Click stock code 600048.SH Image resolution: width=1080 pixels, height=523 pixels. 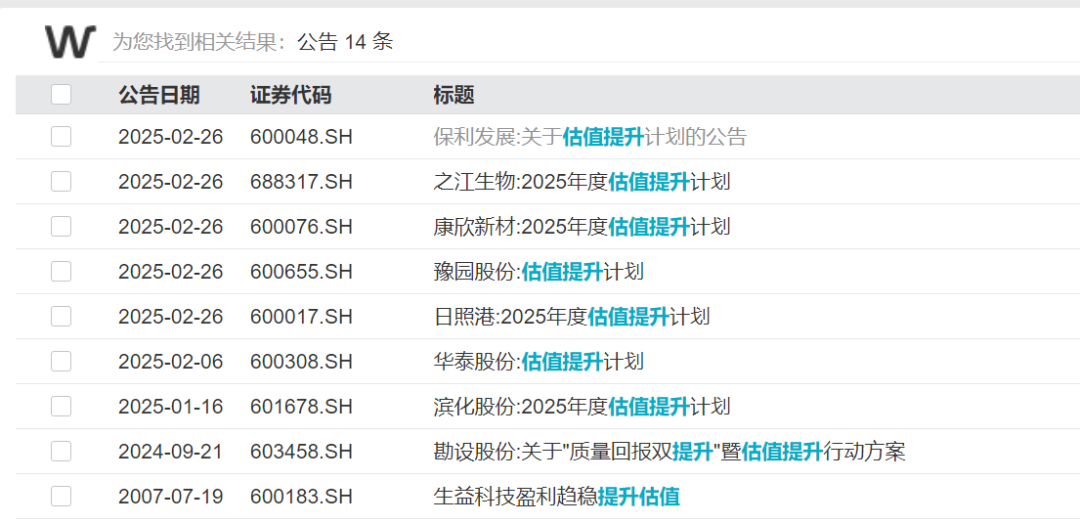[301, 137]
